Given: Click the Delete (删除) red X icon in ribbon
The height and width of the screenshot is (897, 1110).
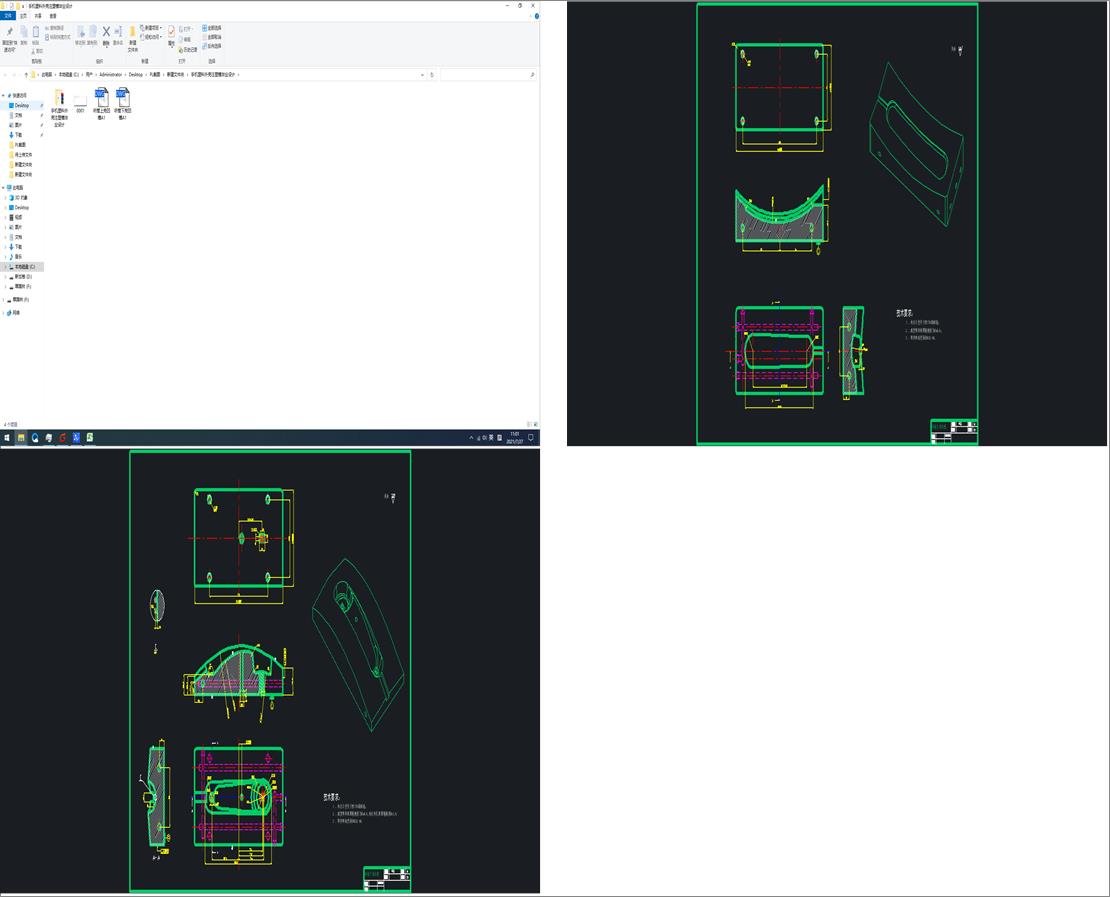Looking at the screenshot, I should (x=106, y=33).
